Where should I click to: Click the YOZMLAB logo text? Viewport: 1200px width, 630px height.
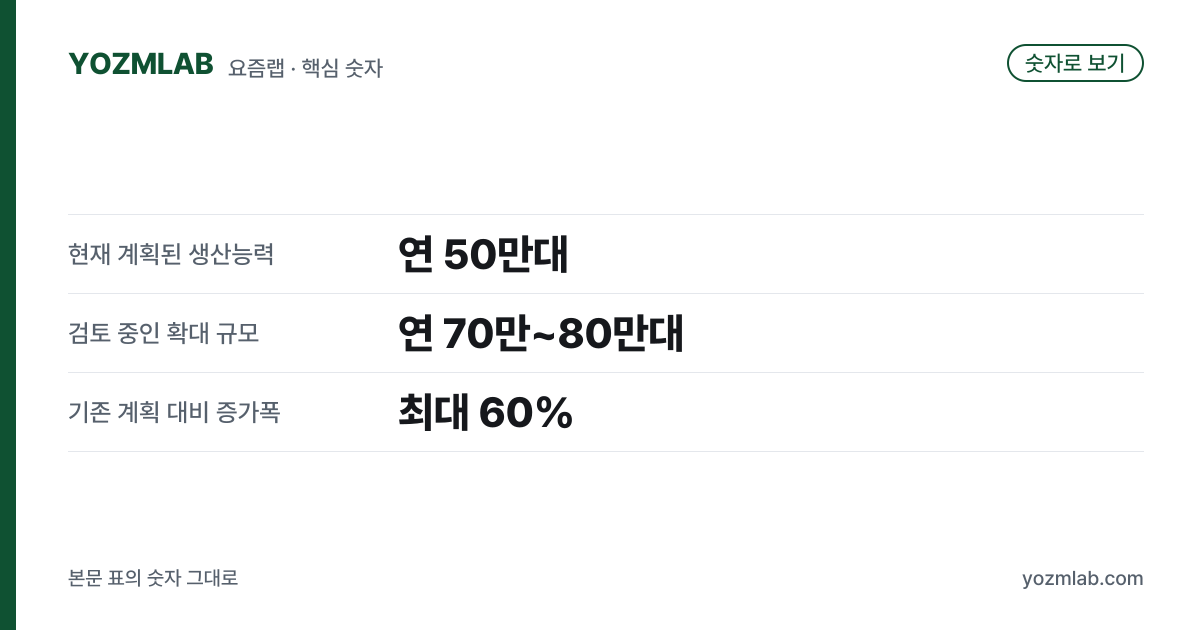pyautogui.click(x=141, y=64)
